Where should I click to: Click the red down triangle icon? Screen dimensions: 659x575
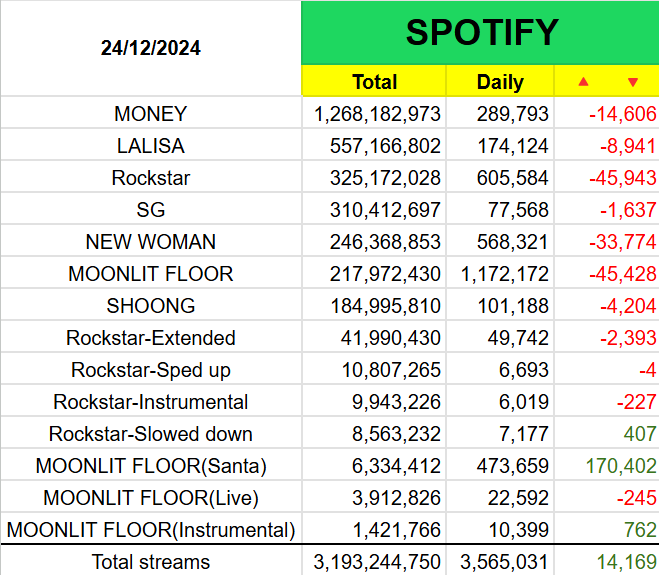coord(633,82)
